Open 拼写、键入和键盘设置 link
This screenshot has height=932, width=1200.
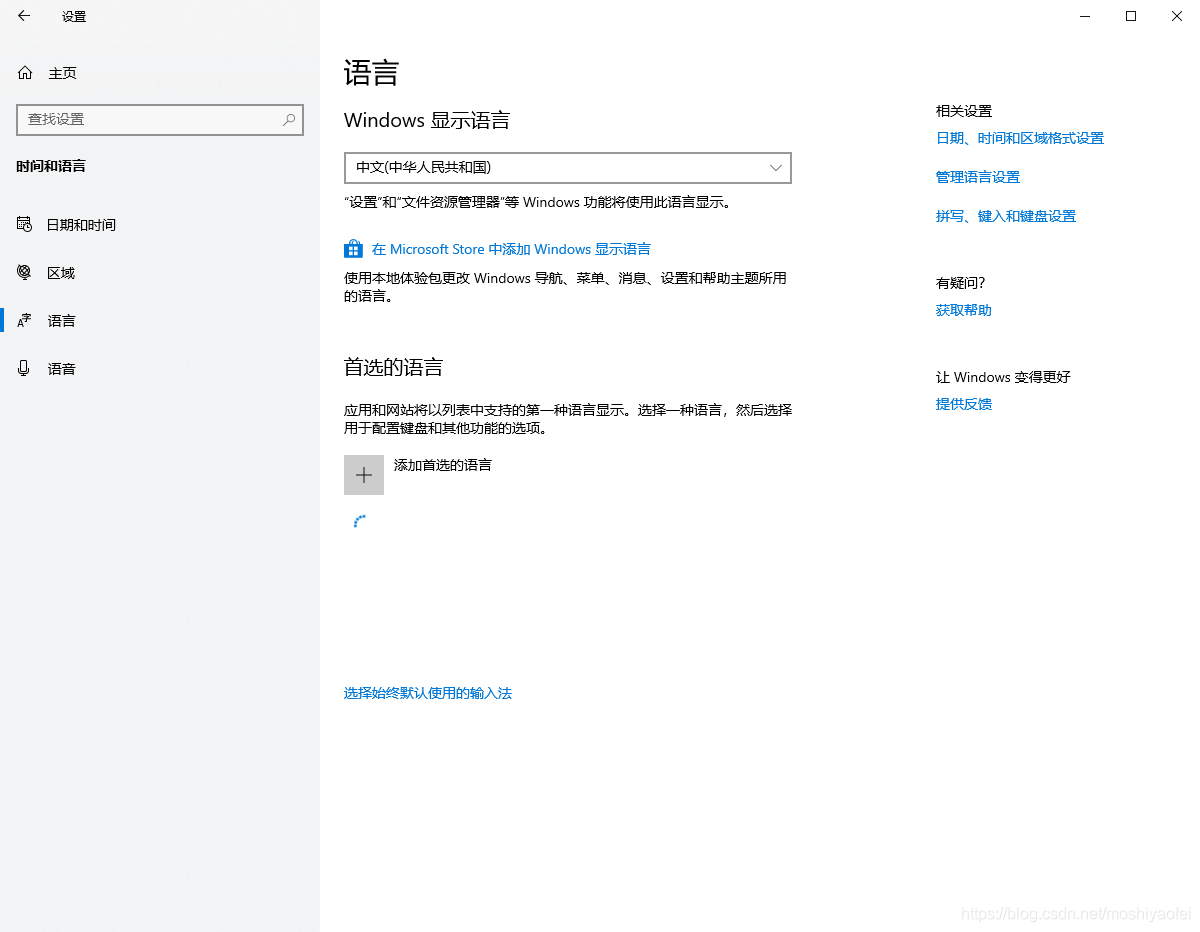pyautogui.click(x=1006, y=216)
